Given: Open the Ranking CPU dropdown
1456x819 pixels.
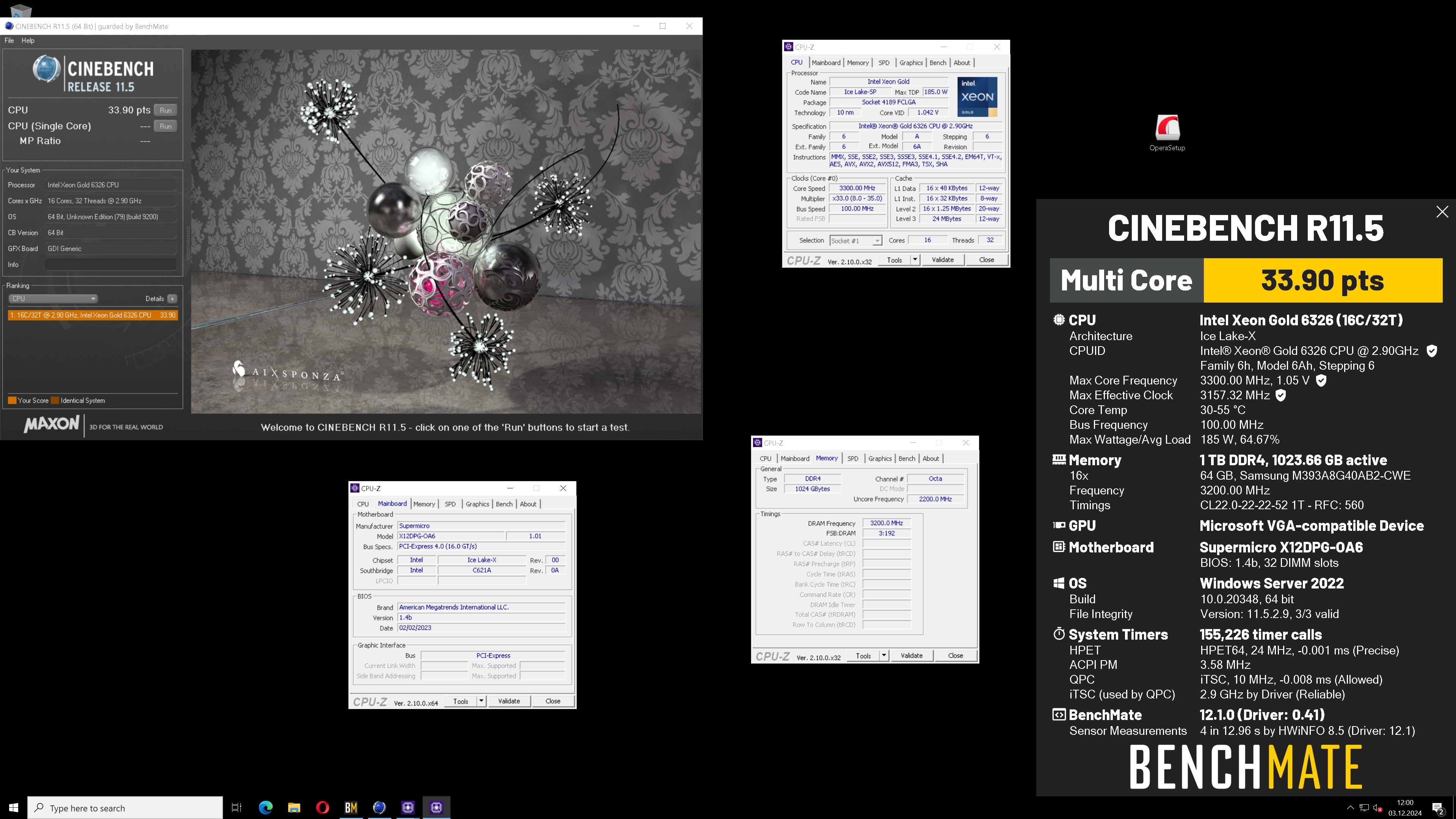Looking at the screenshot, I should [x=53, y=298].
